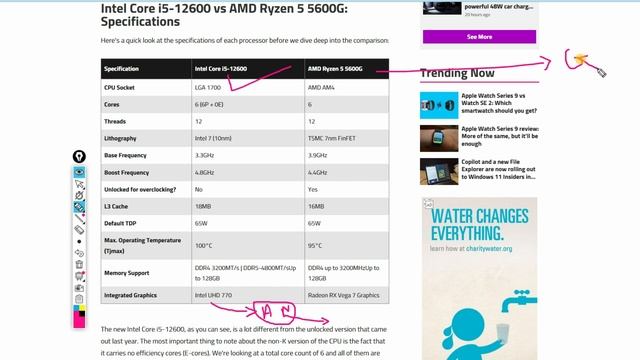Viewport: 640px width, 360px height.
Task: Take a screenshot with the camera icon
Action: coord(79,288)
